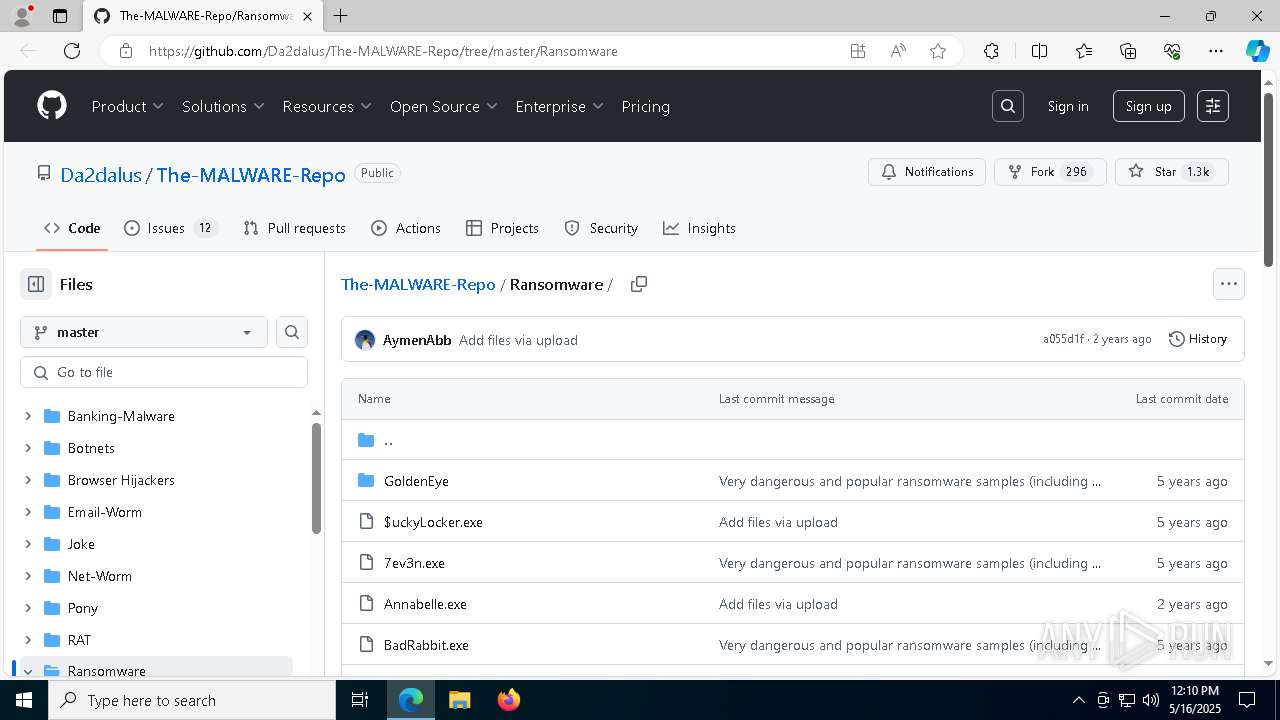
Task: Expand the Enterprise navigation menu
Action: [x=560, y=106]
